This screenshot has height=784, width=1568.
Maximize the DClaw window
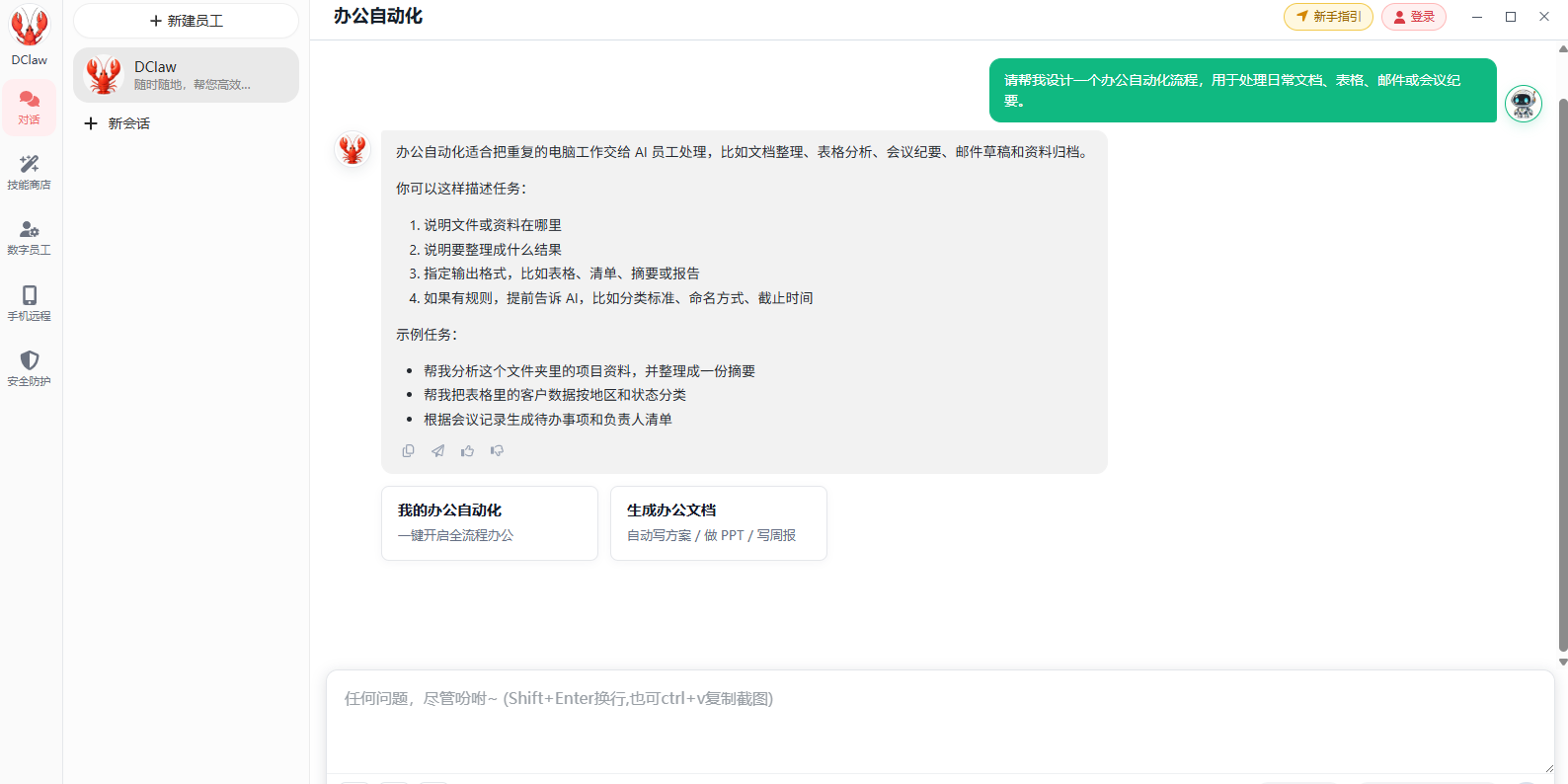point(1511,17)
